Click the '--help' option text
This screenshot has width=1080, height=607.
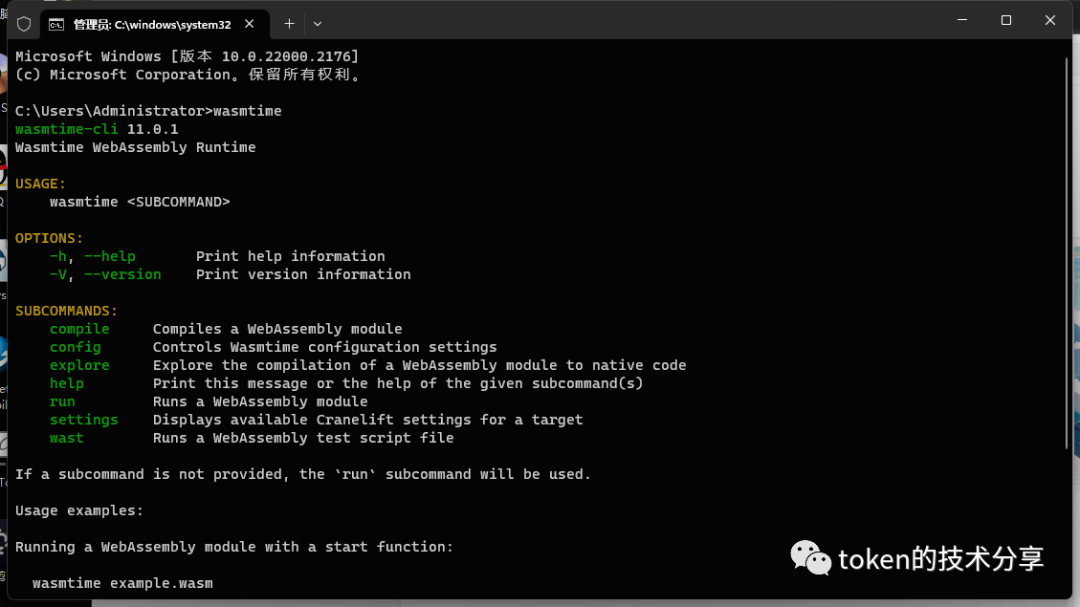tap(110, 256)
